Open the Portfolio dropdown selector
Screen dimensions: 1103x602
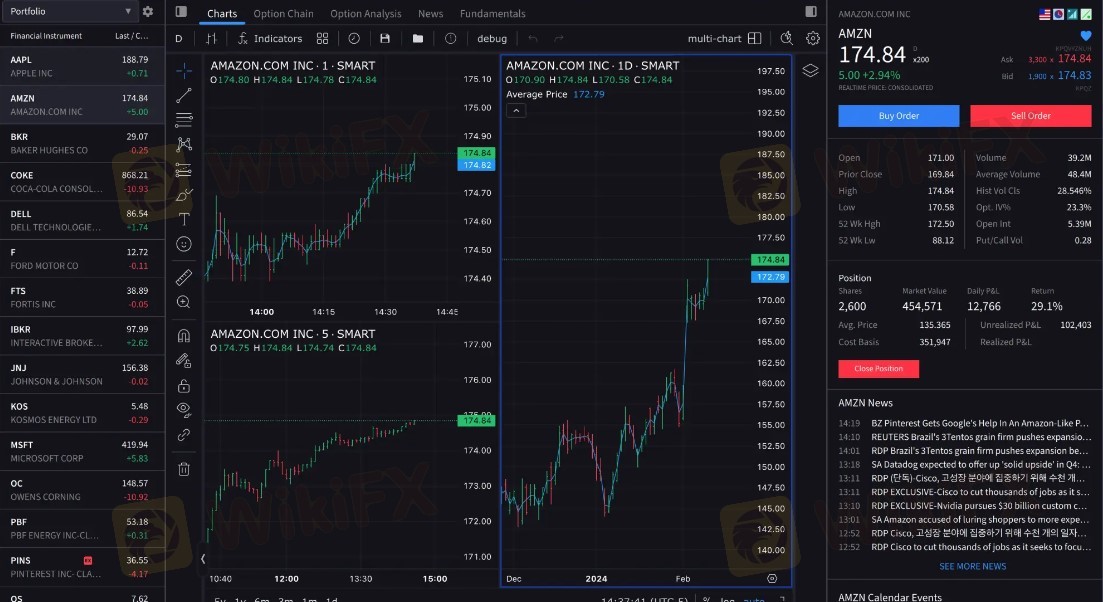tap(70, 11)
